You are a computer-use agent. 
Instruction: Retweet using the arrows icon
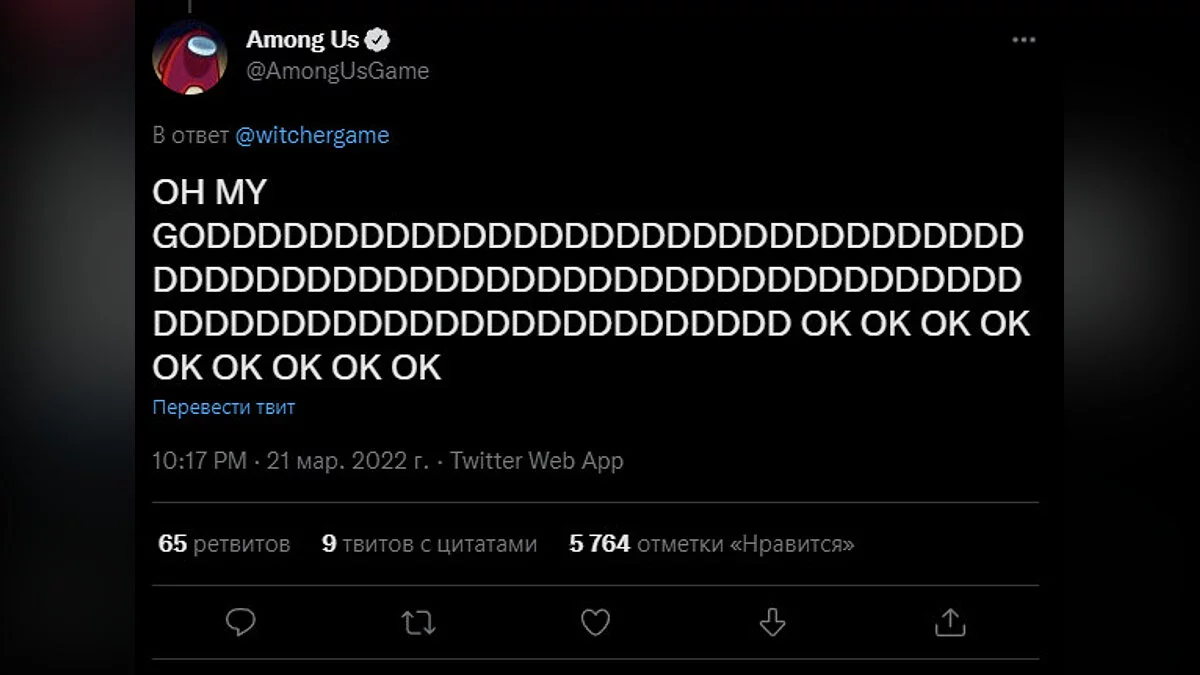point(418,622)
